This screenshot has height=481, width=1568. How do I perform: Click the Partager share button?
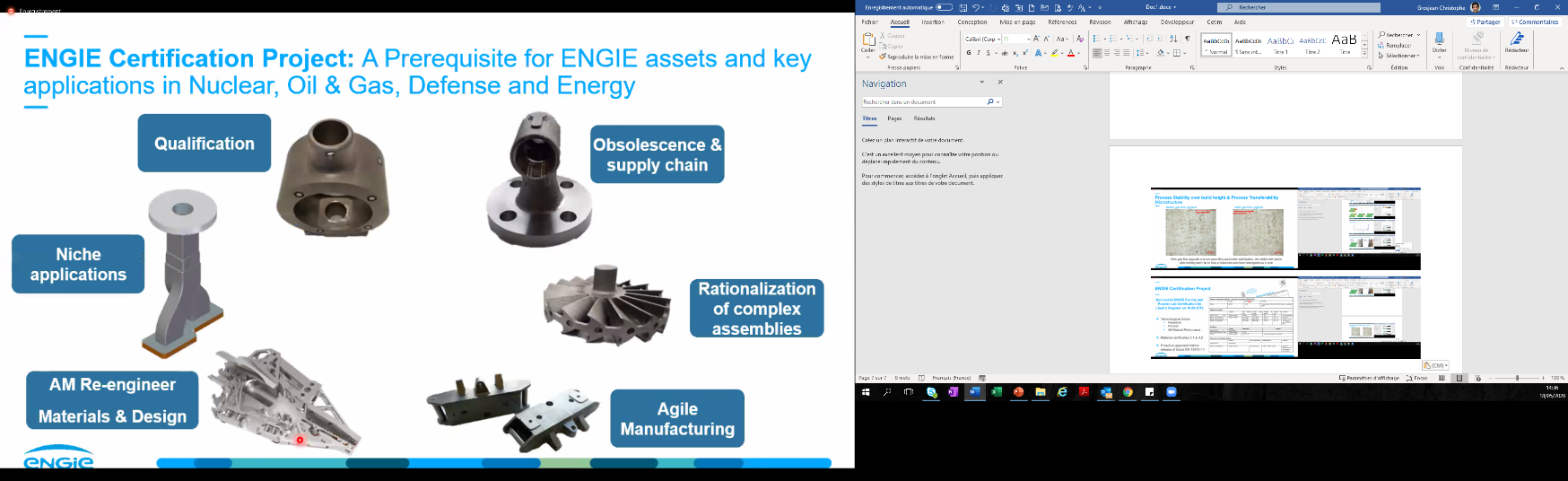pos(1485,22)
